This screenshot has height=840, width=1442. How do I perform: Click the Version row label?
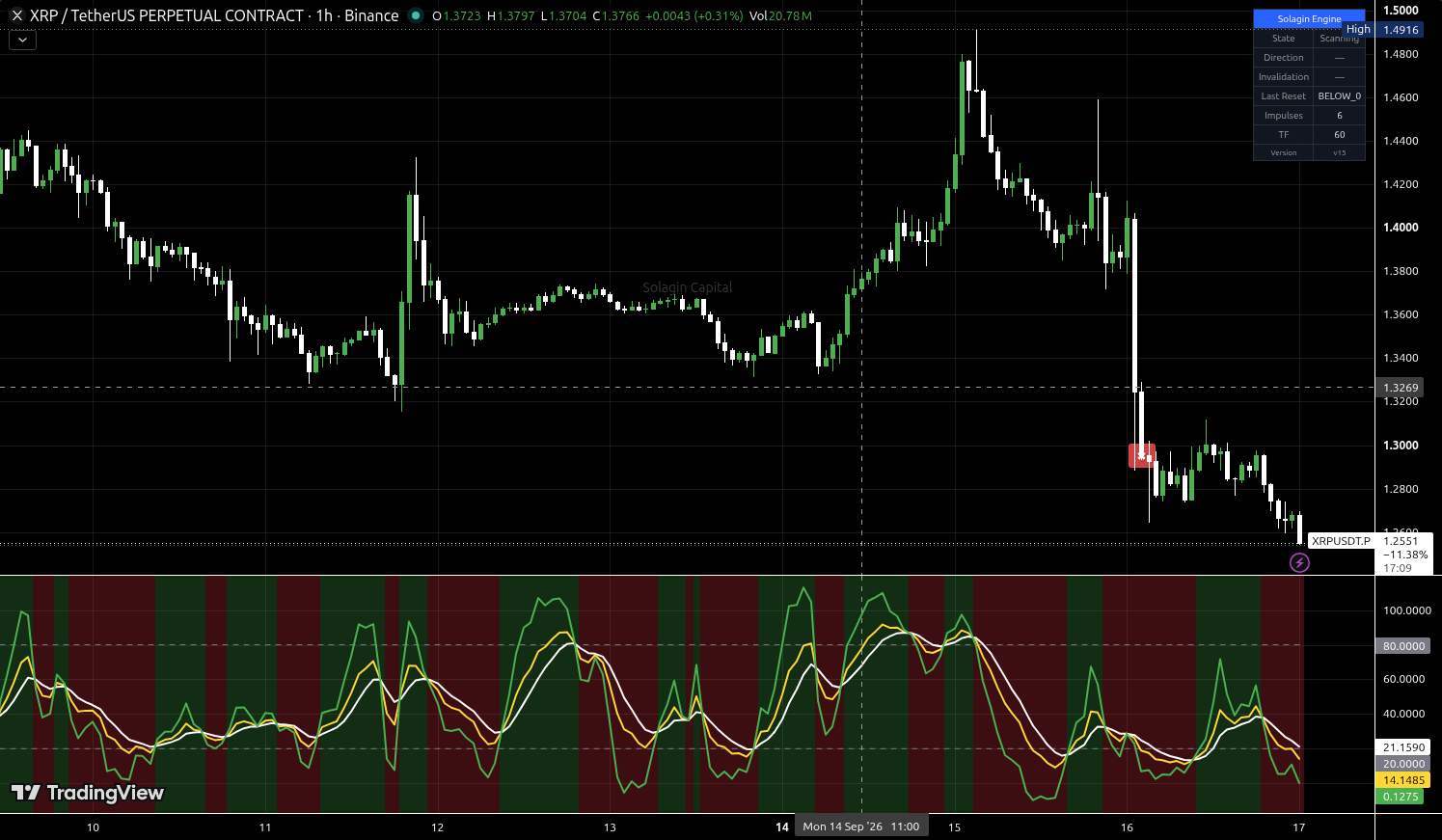coord(1283,152)
